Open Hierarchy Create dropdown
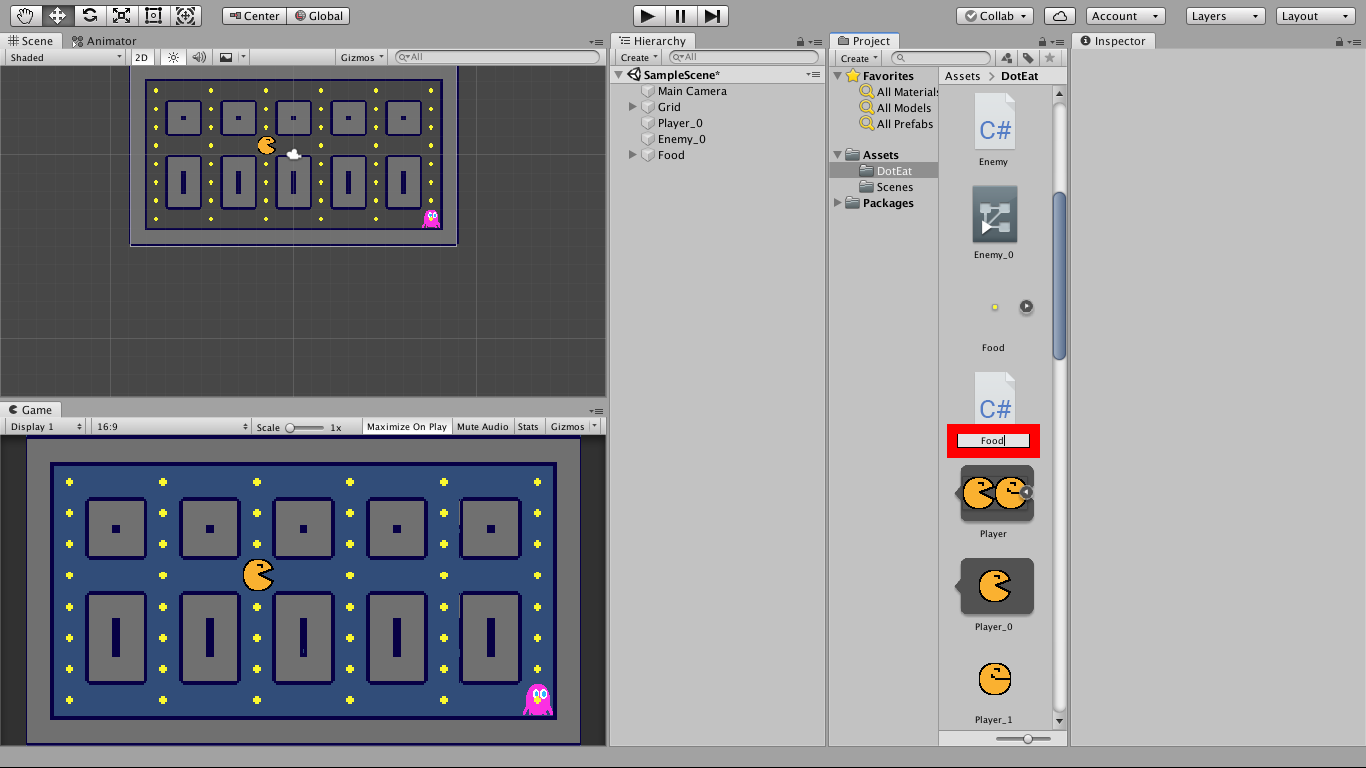The width and height of the screenshot is (1366, 768). 639,58
